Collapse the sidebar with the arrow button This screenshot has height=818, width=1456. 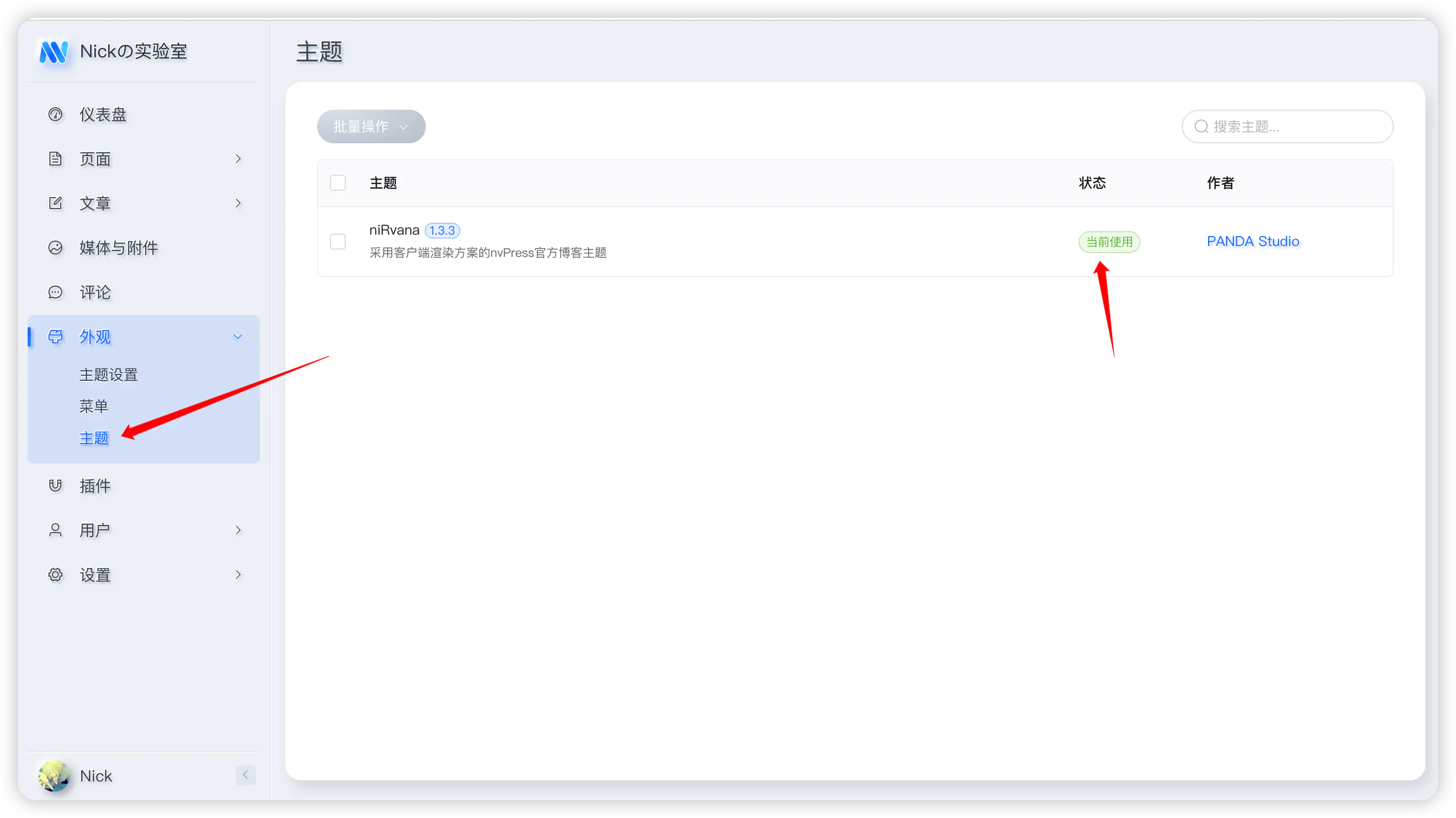(245, 775)
